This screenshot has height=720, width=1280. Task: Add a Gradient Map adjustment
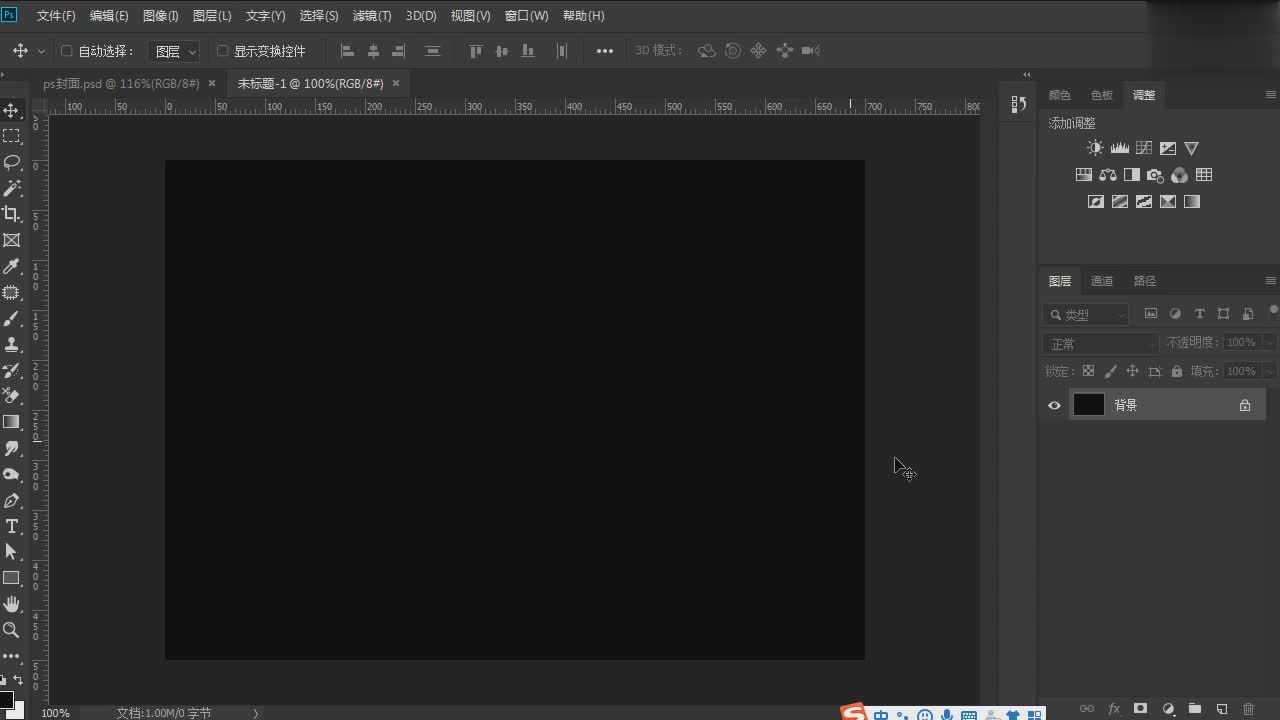pyautogui.click(x=1192, y=202)
